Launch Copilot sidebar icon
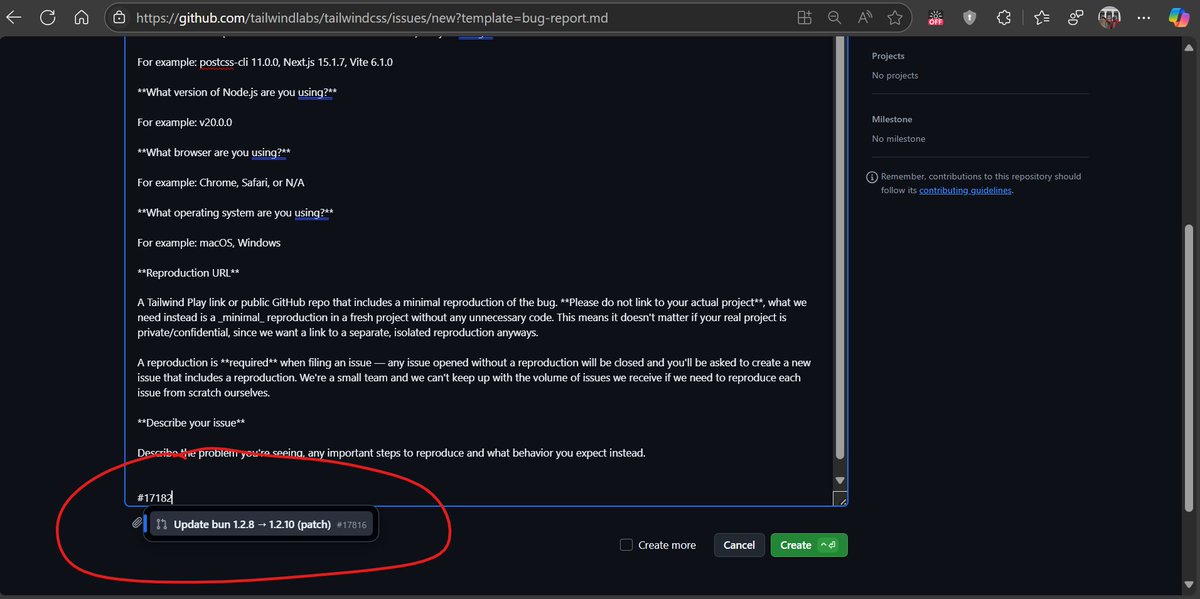 click(x=1179, y=18)
